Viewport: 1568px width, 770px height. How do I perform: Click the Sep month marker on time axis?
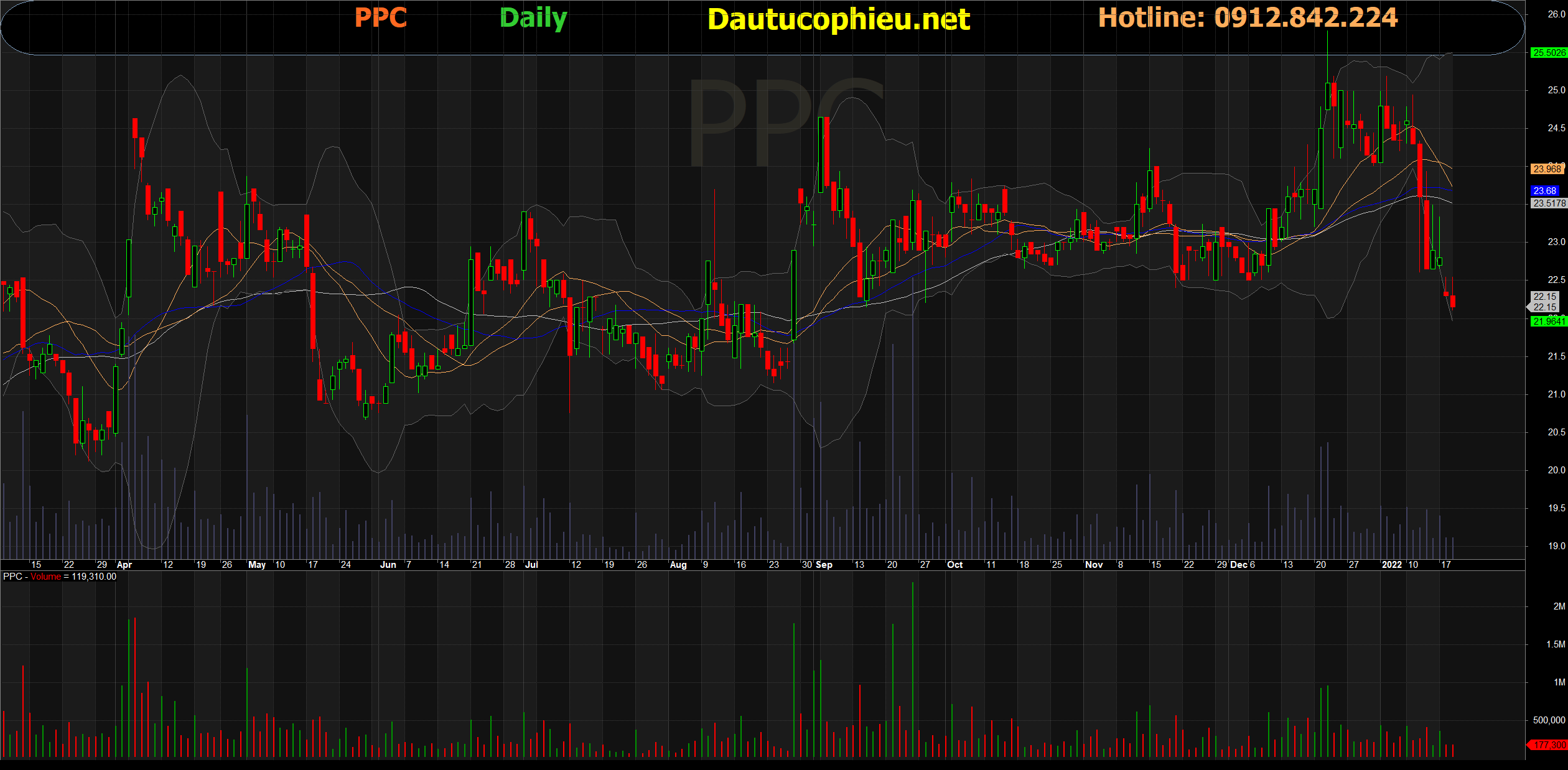point(824,565)
